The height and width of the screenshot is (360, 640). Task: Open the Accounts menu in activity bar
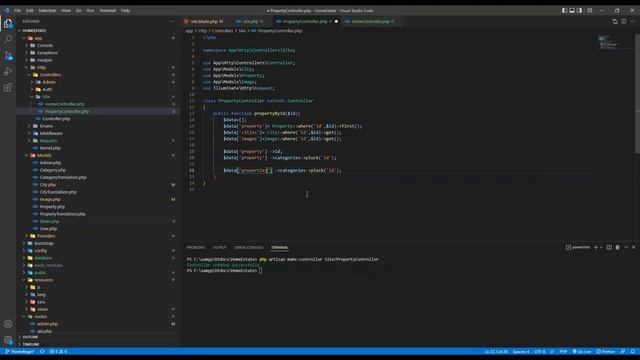8,324
